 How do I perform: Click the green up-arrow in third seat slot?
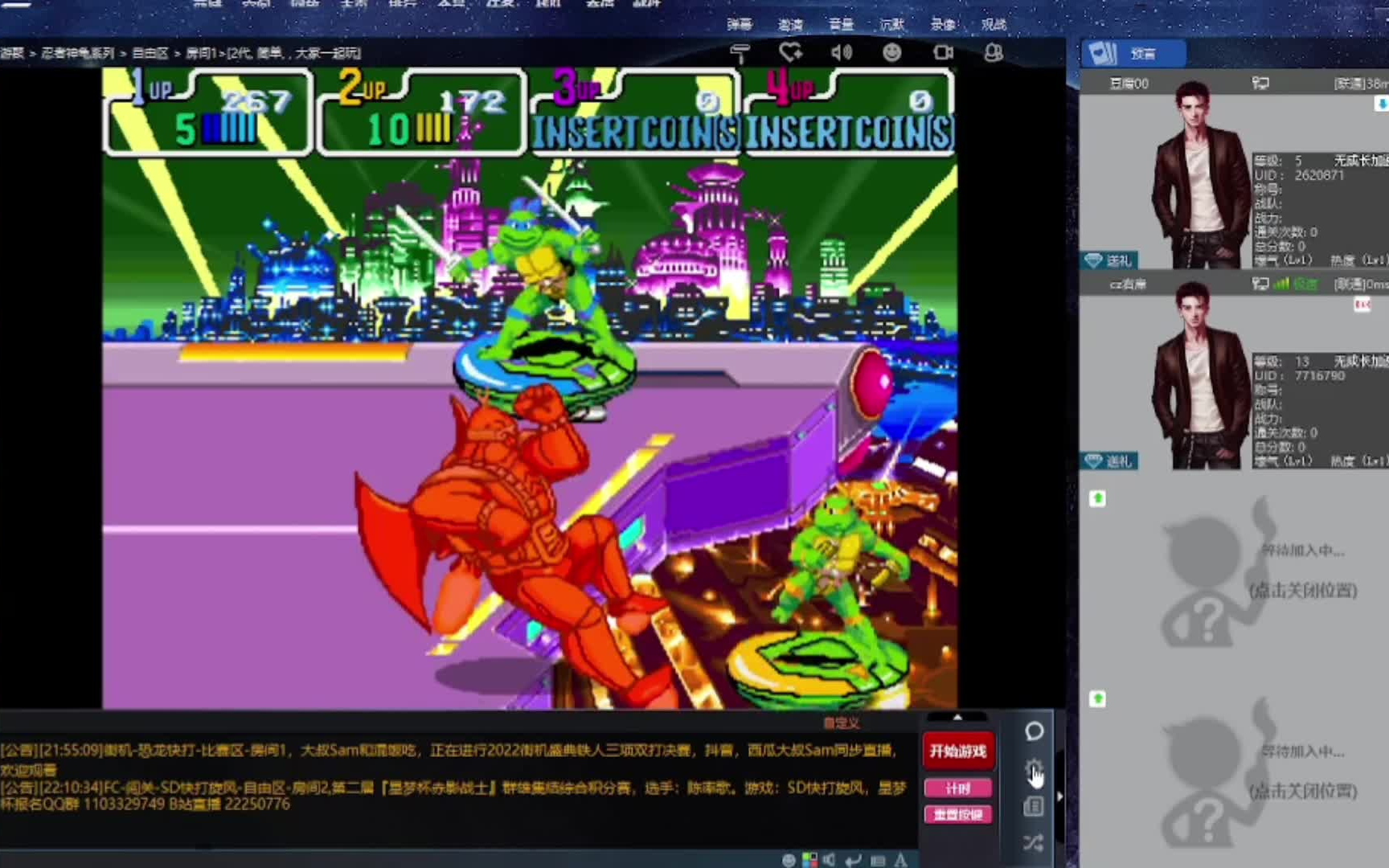(x=1098, y=498)
